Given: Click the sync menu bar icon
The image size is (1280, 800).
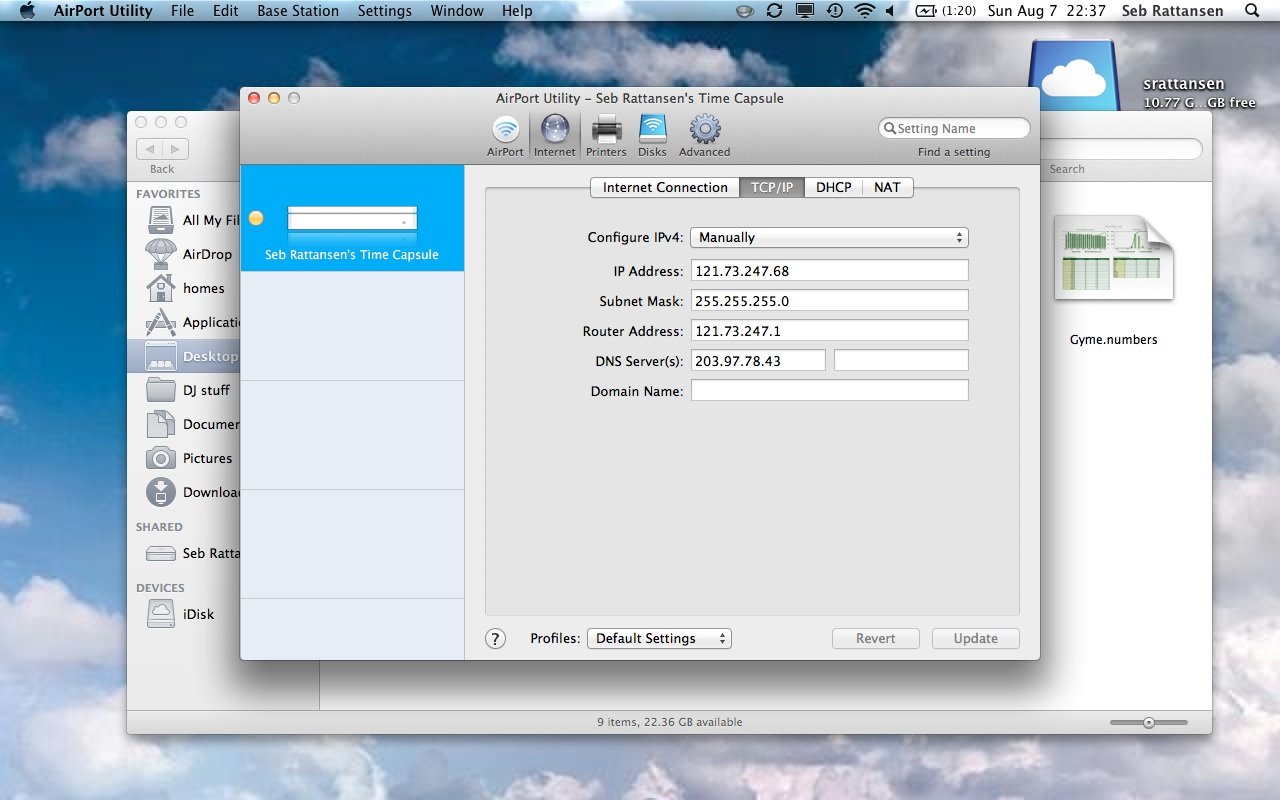Looking at the screenshot, I should tap(774, 11).
